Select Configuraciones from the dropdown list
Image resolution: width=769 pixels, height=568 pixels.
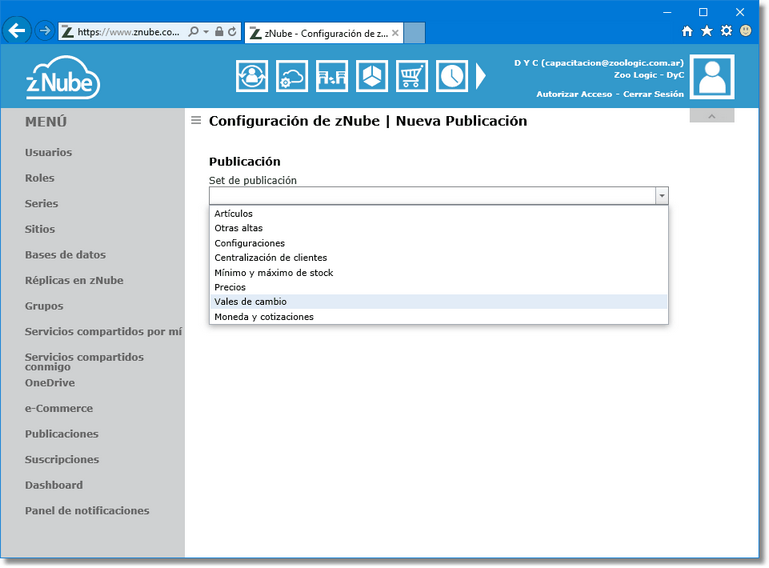[x=438, y=243]
